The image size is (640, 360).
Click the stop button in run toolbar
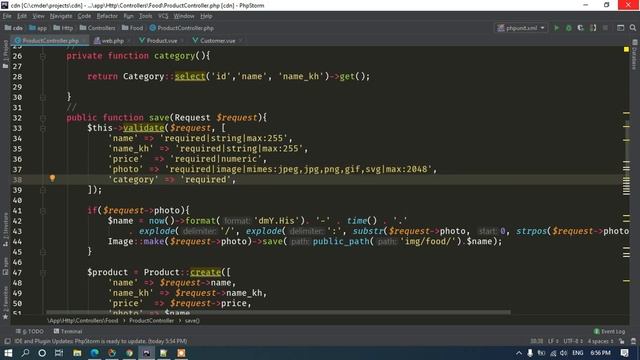pyautogui.click(x=605, y=28)
